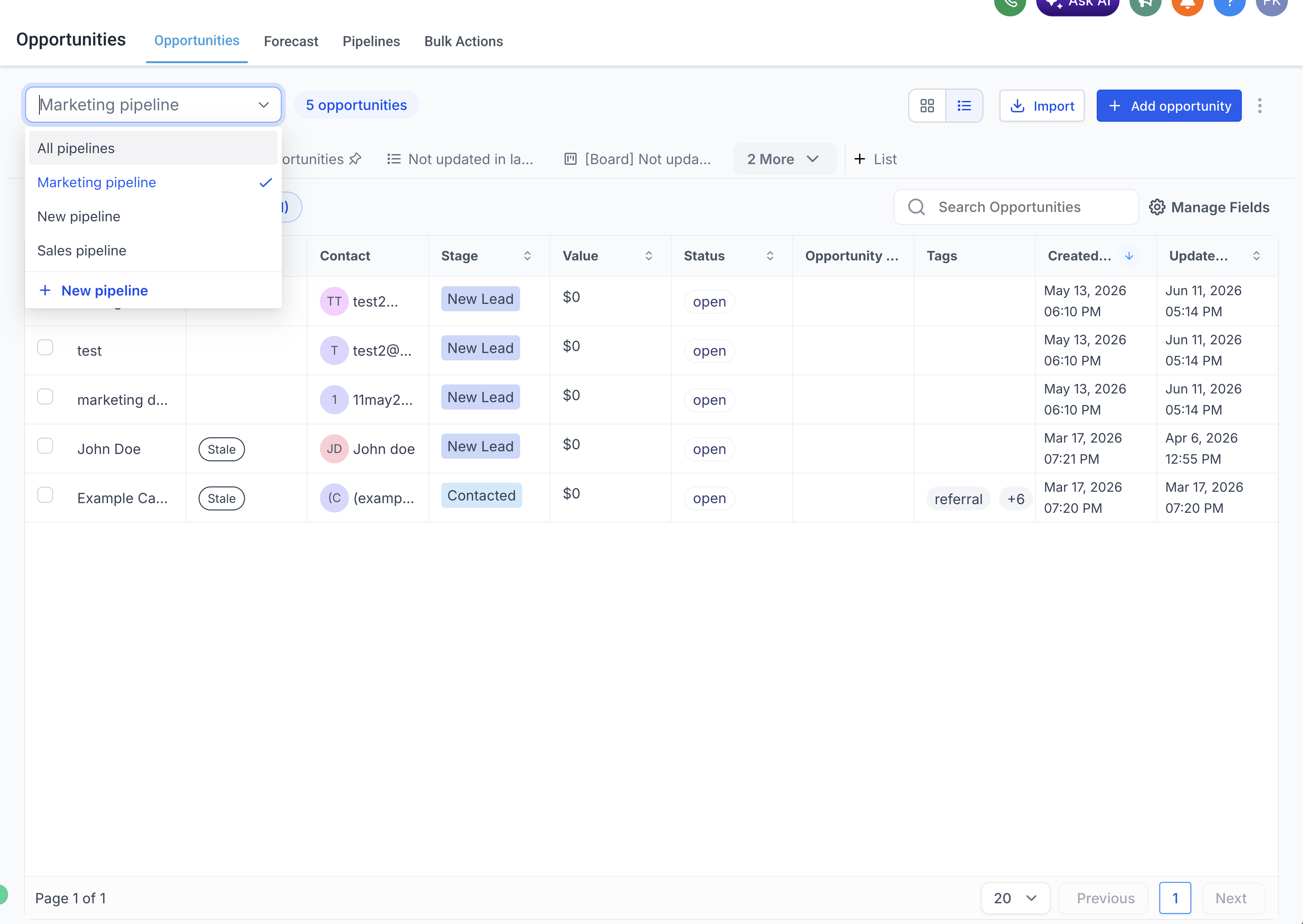Screen dimensions: 1303x924
Task: Sort by Value column arrows
Action: click(648, 256)
